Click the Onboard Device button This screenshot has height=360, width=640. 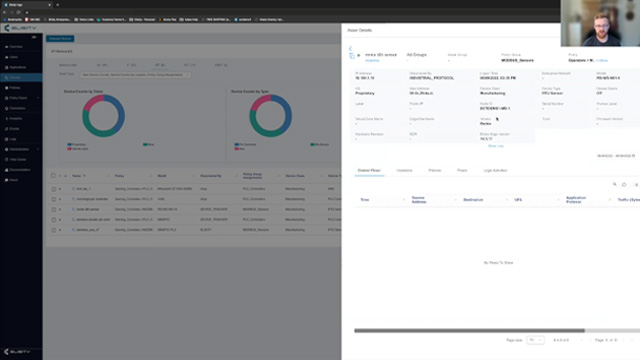pos(60,38)
